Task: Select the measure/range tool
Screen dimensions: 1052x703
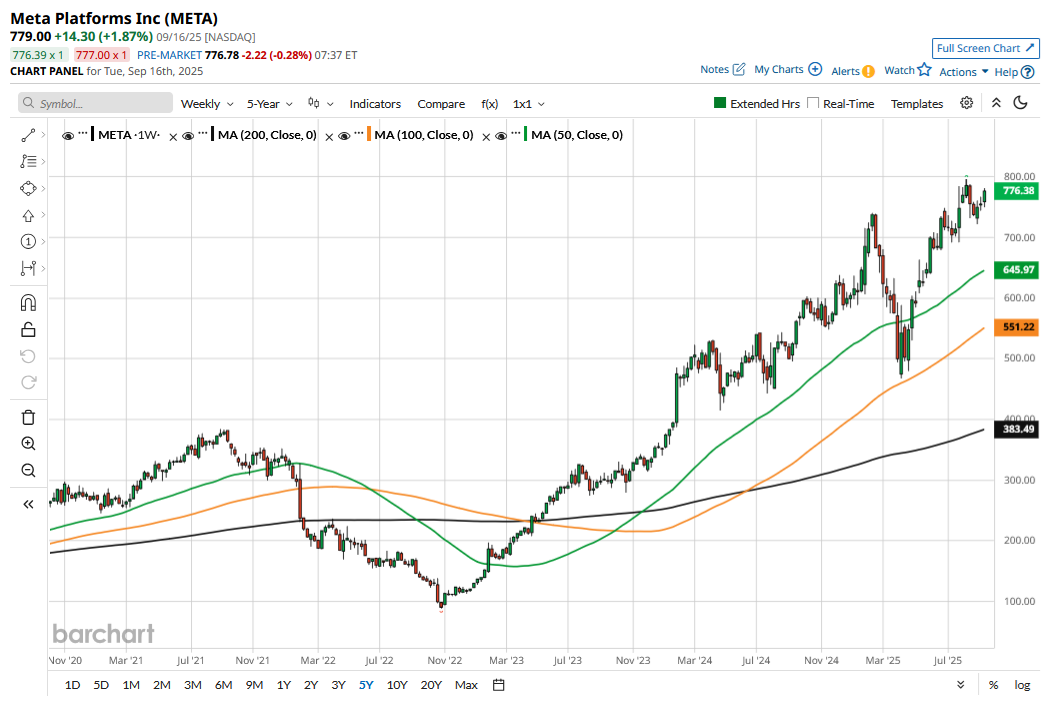Action: pyautogui.click(x=28, y=268)
